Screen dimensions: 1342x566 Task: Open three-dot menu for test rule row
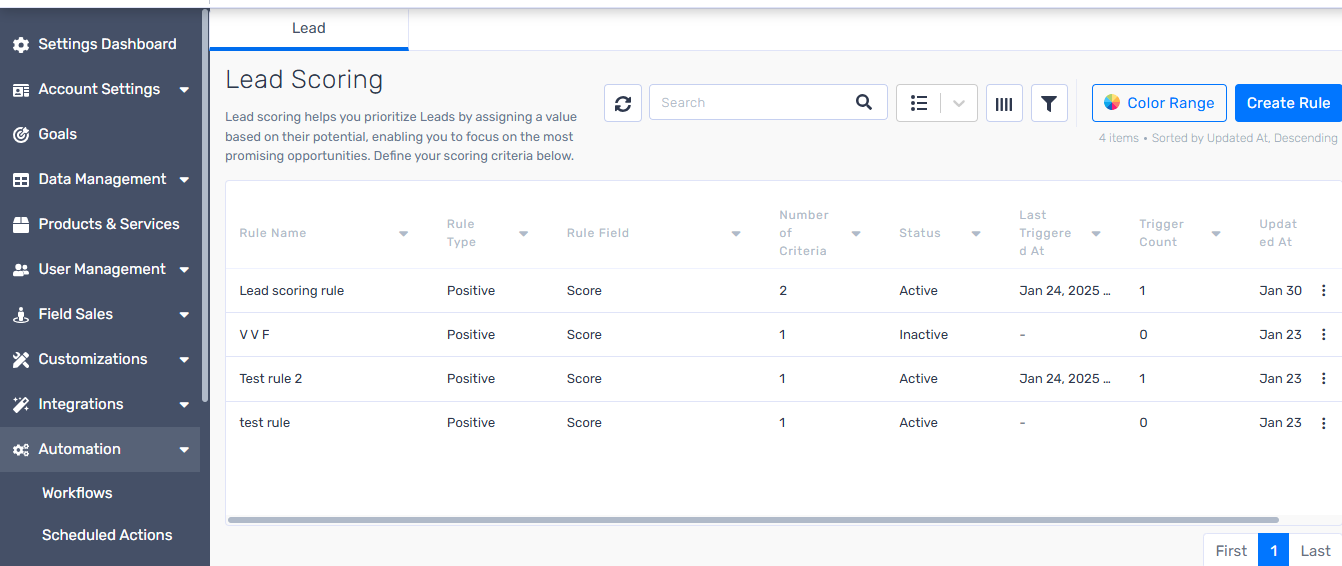pyautogui.click(x=1324, y=423)
